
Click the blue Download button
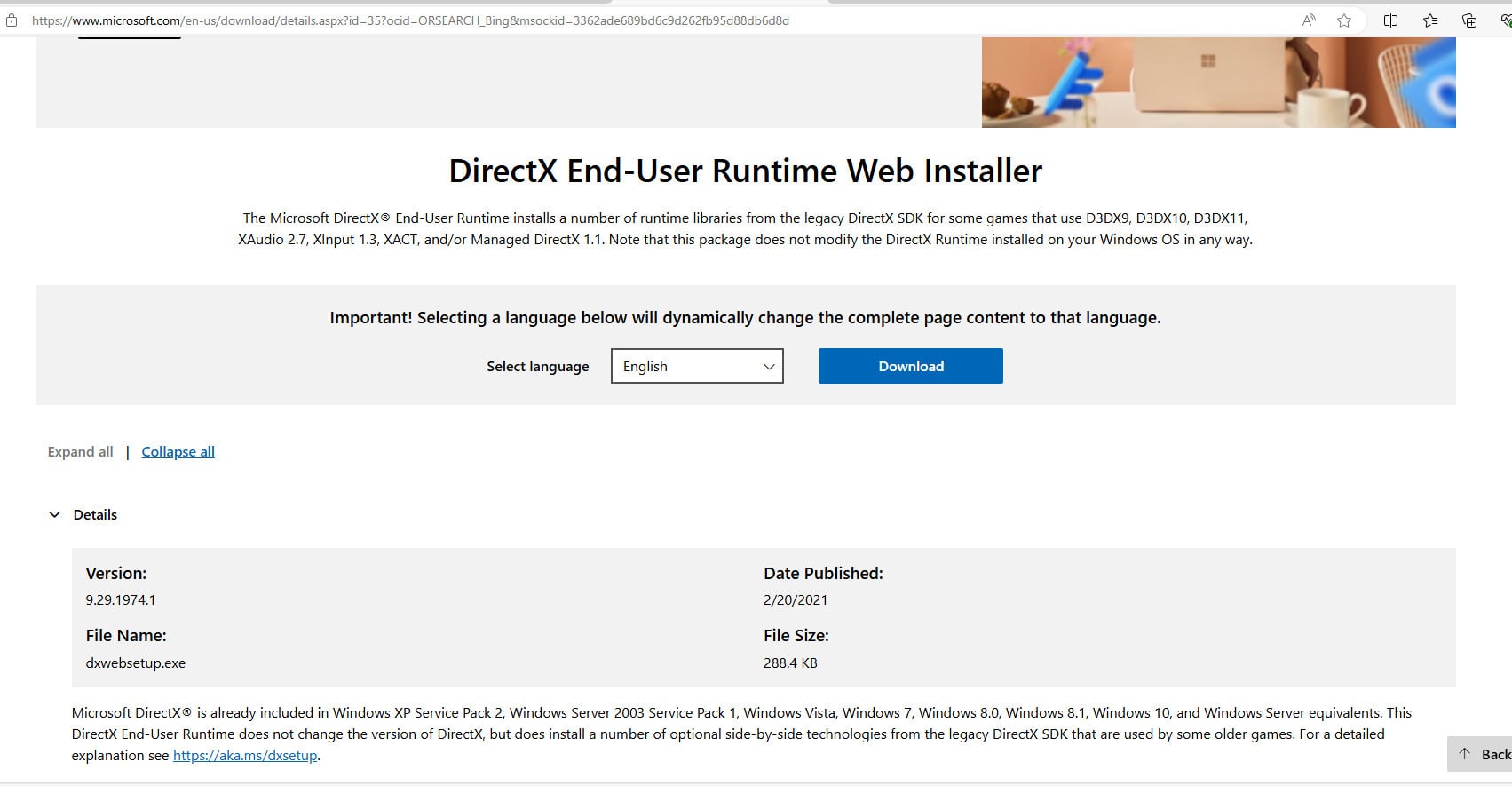coord(910,366)
